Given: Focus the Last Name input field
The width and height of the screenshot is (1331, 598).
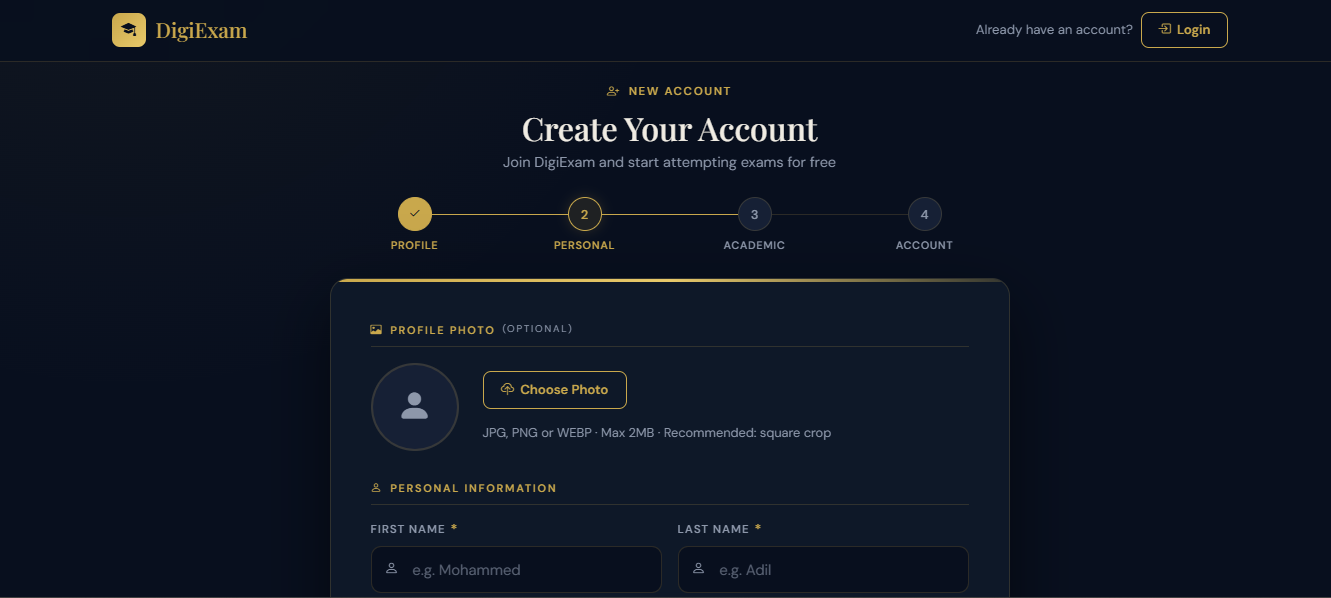Looking at the screenshot, I should point(837,570).
